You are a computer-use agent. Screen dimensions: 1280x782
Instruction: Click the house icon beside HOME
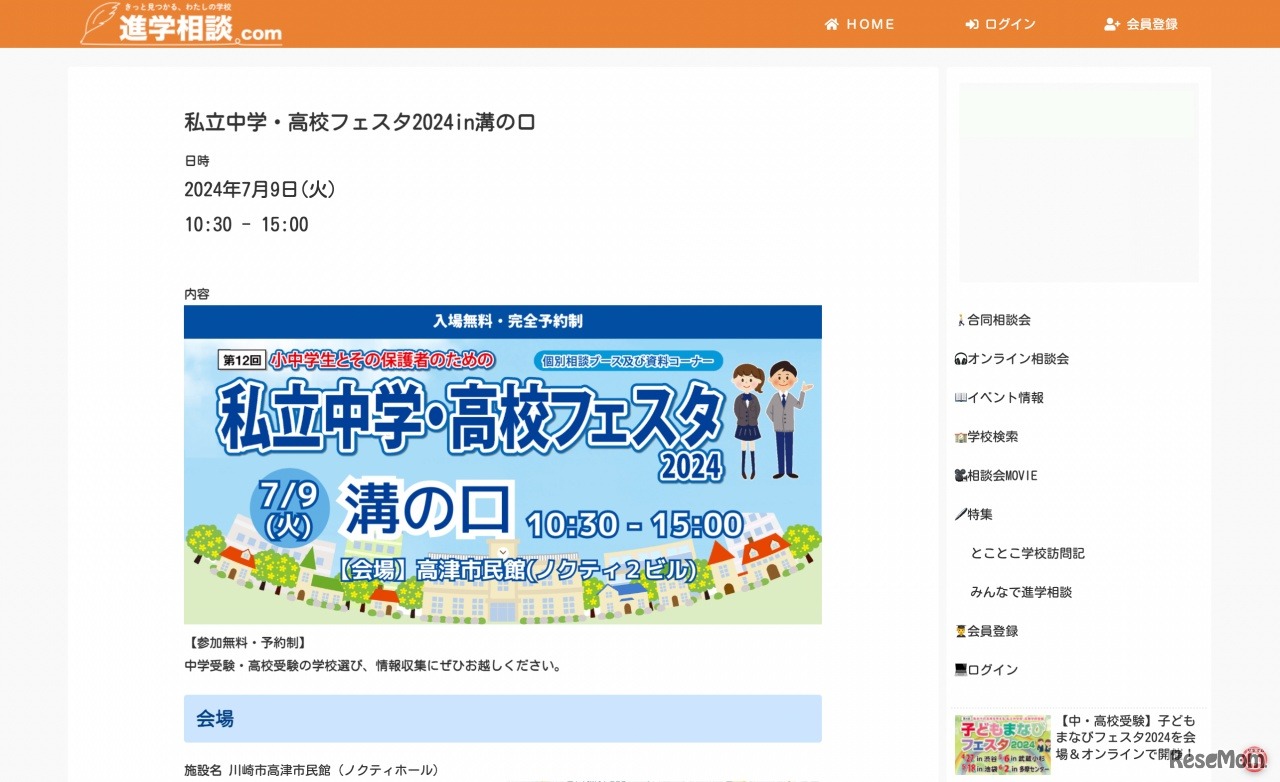tap(831, 24)
